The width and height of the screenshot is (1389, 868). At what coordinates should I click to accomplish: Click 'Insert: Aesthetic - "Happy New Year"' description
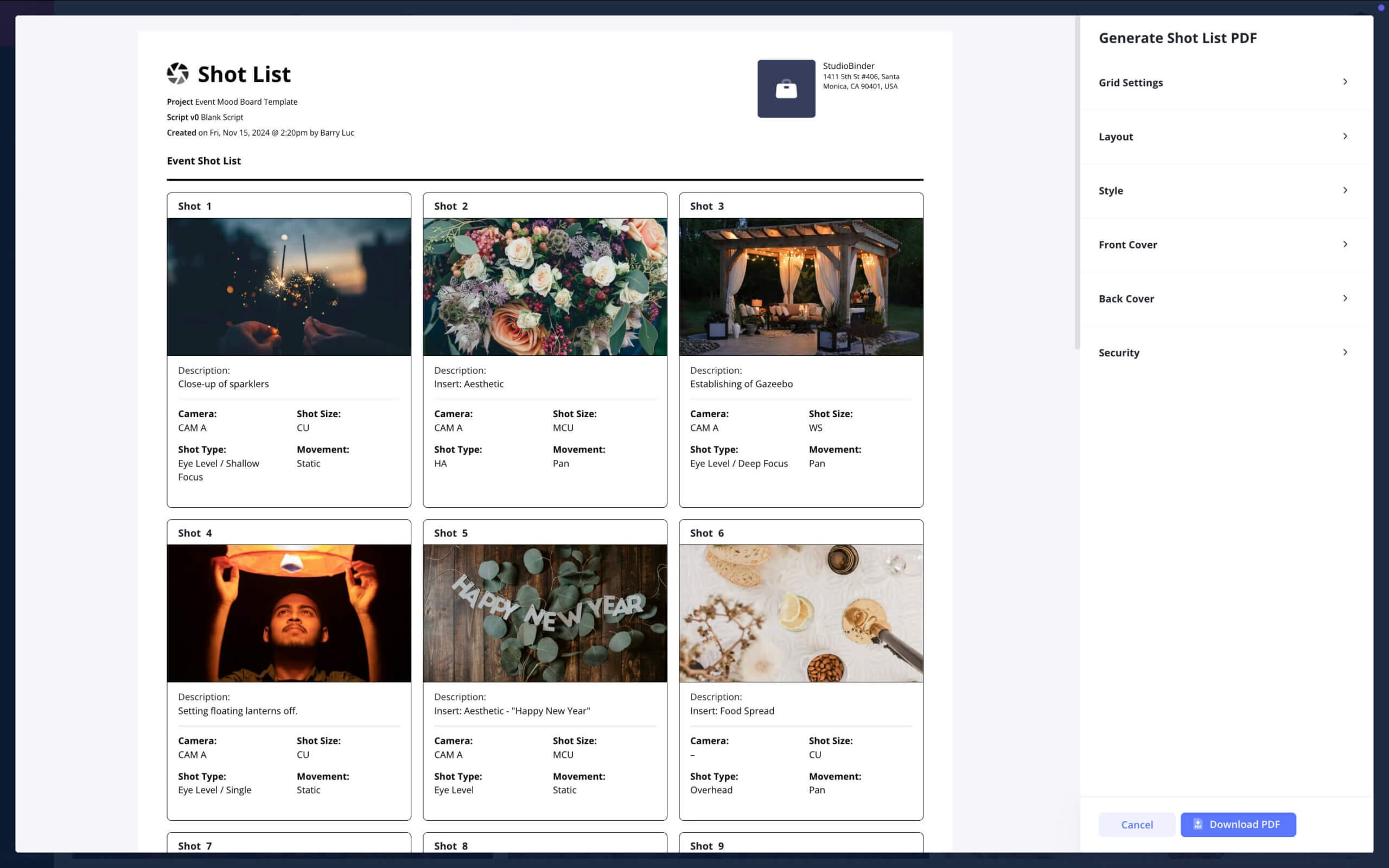tap(512, 711)
